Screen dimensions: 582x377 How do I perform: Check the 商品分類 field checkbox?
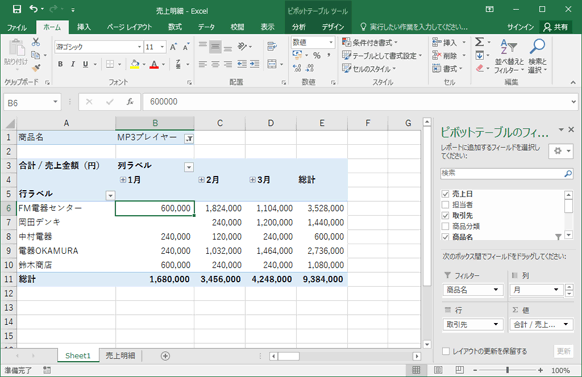tap(445, 226)
